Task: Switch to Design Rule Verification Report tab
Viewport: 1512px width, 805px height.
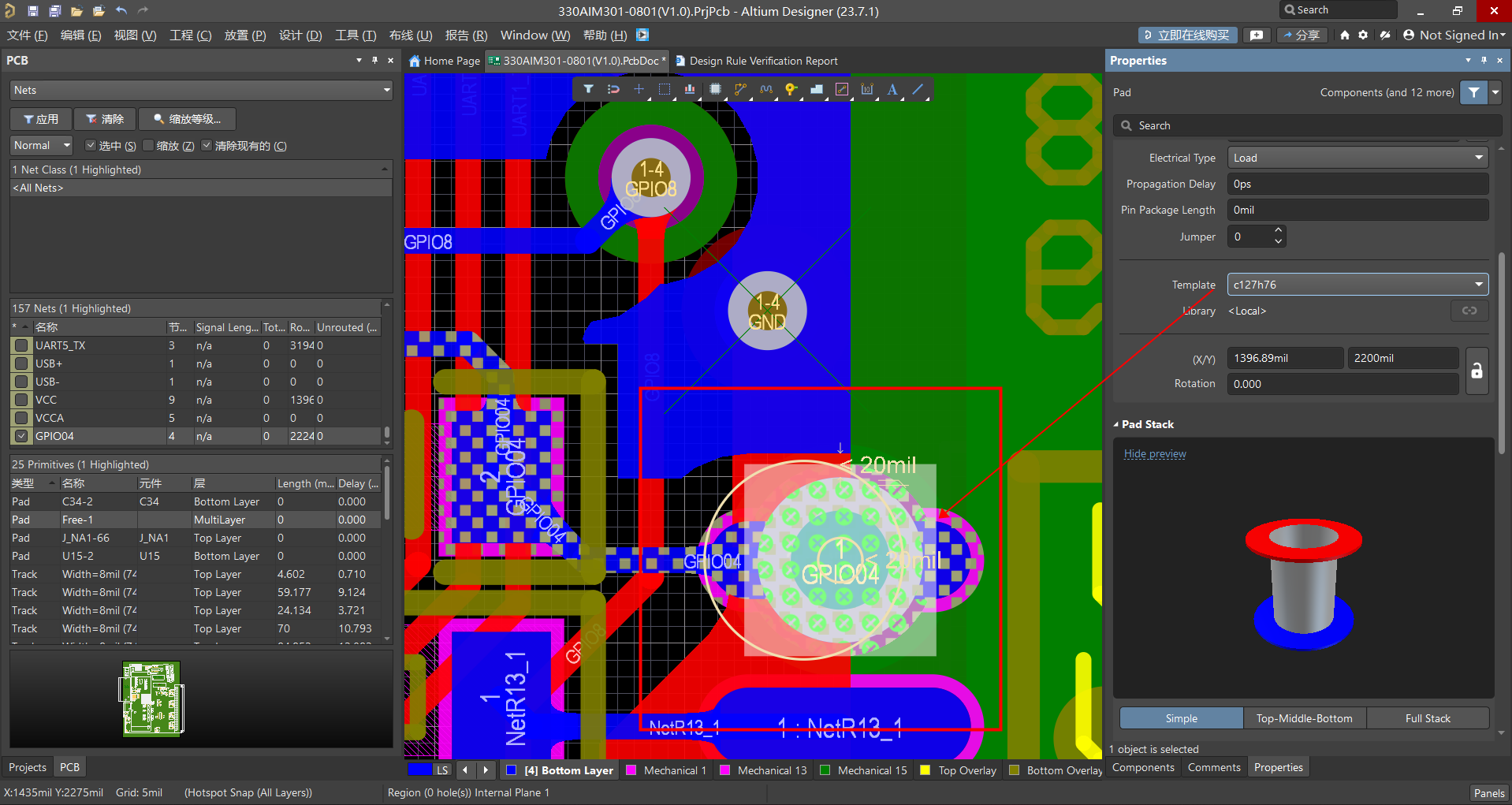Action: click(x=762, y=61)
